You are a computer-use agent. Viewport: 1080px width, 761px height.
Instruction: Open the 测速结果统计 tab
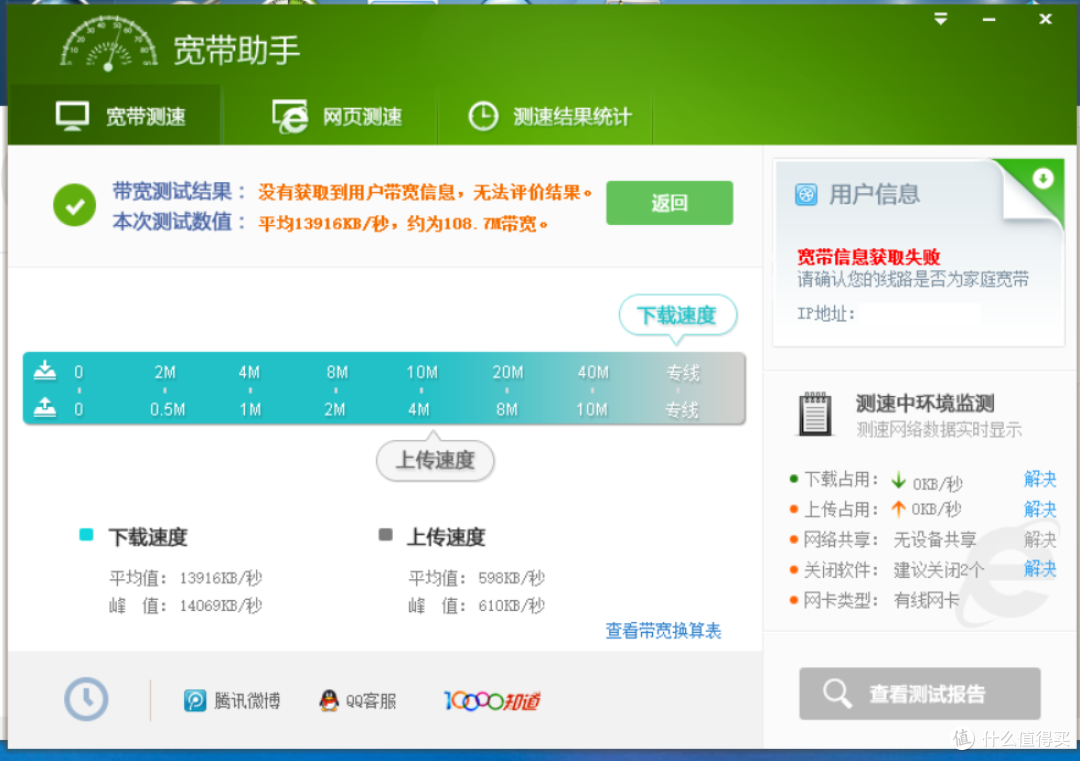[546, 116]
